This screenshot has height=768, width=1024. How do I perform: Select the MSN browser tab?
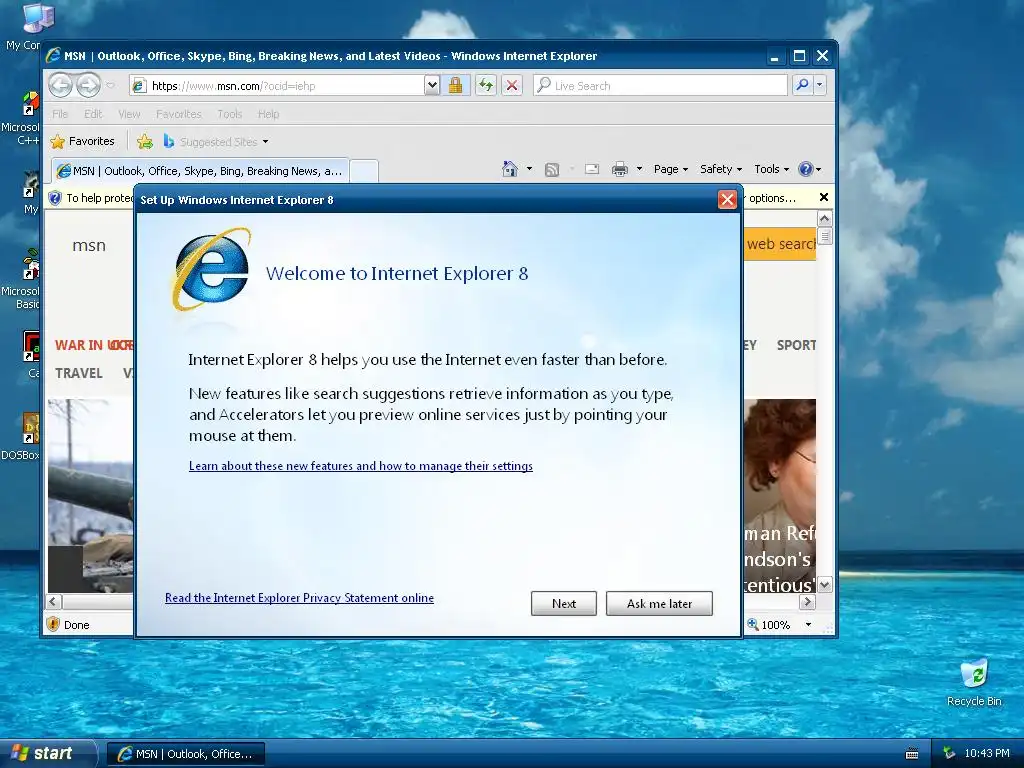pyautogui.click(x=200, y=170)
